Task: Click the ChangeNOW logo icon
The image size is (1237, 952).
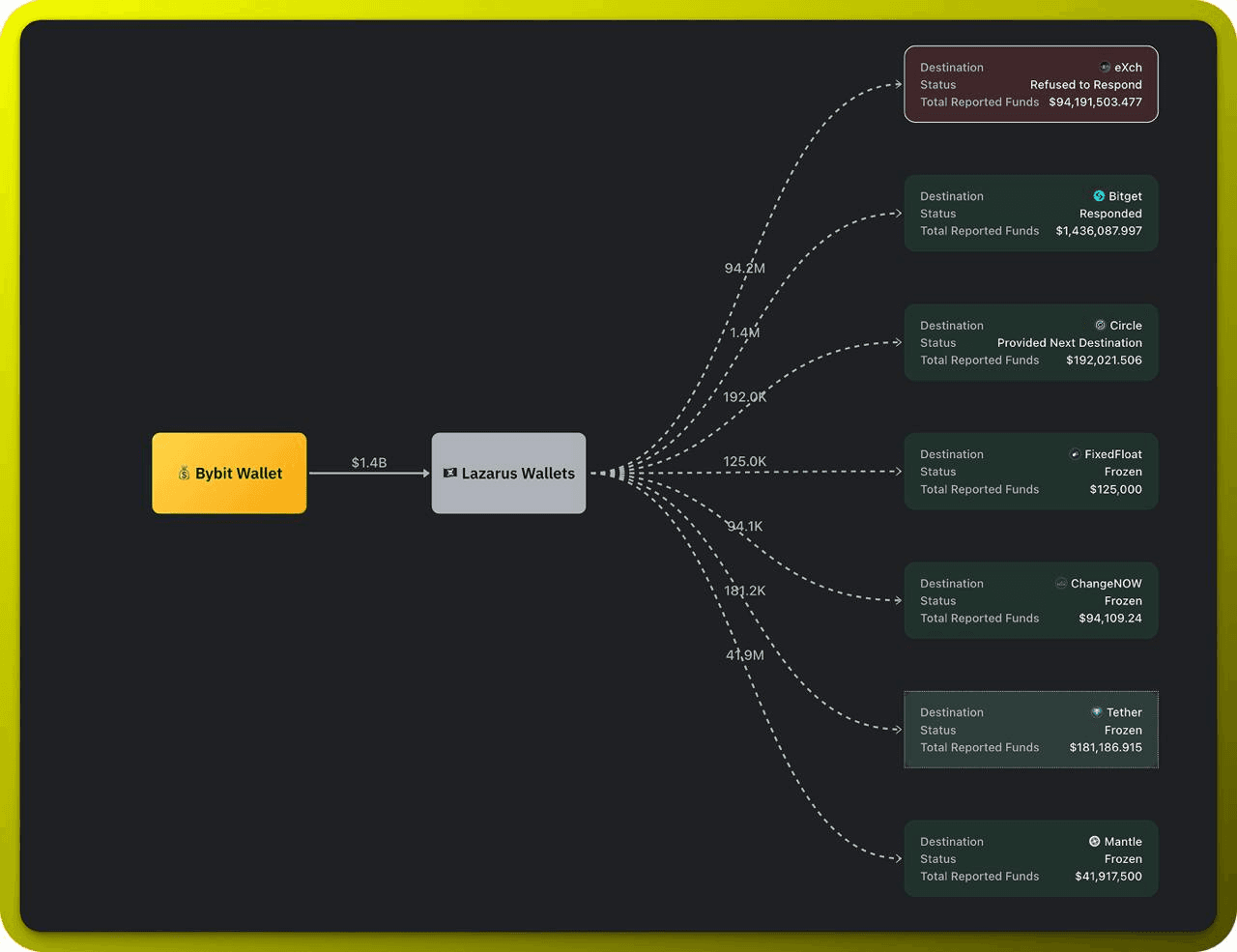Action: (1061, 584)
